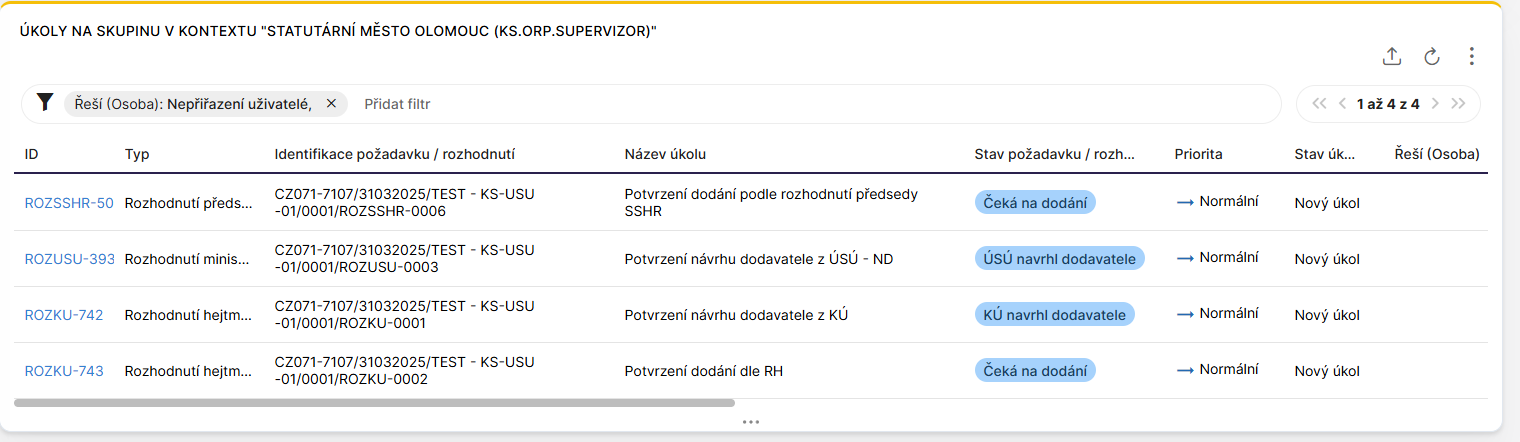The height and width of the screenshot is (442, 1520).
Task: Refresh the task list
Action: pos(1431,57)
